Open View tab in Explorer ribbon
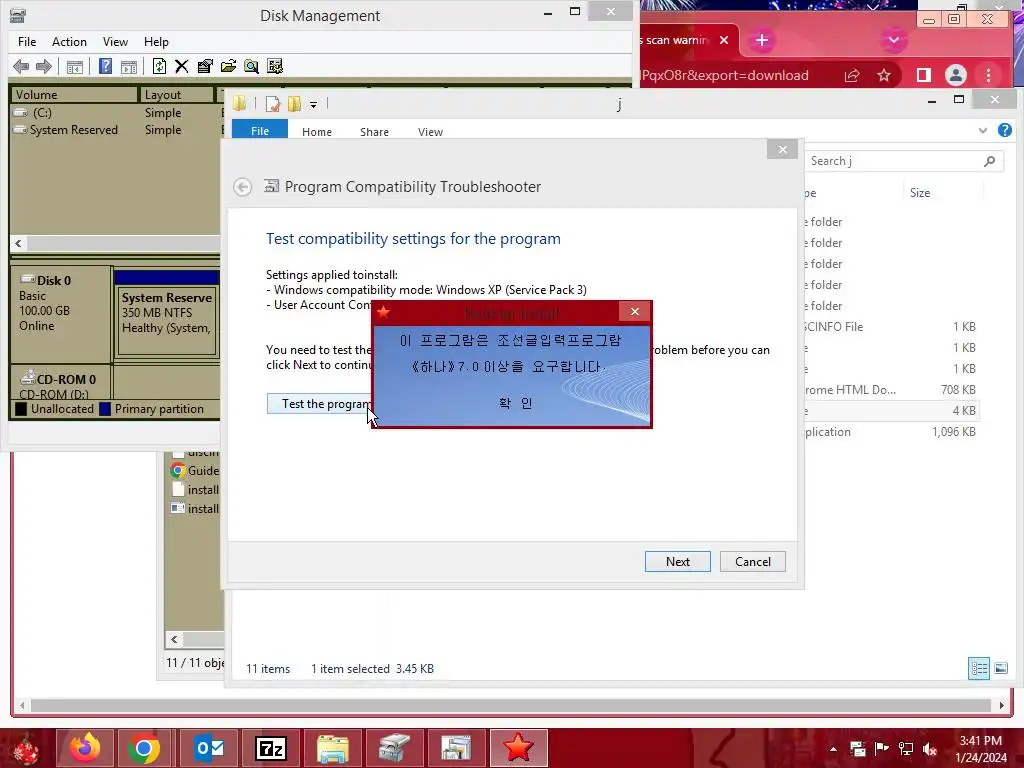1024x768 pixels. (430, 131)
